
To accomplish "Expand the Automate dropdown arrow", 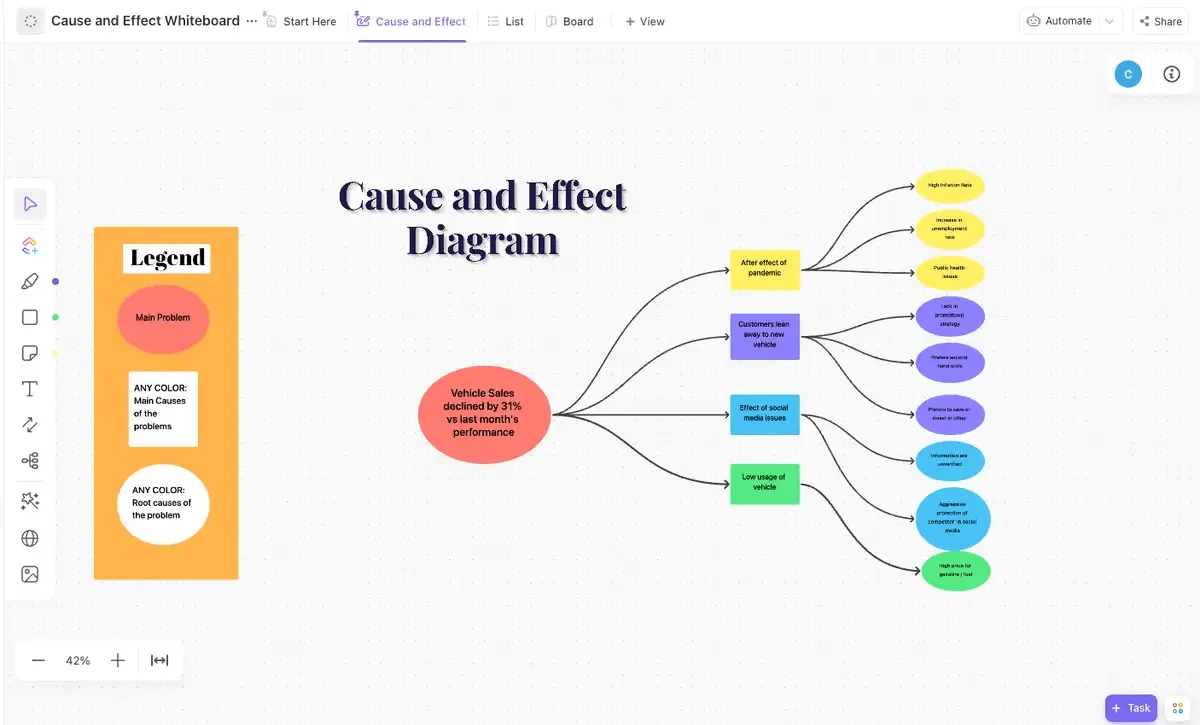I will [x=1110, y=21].
